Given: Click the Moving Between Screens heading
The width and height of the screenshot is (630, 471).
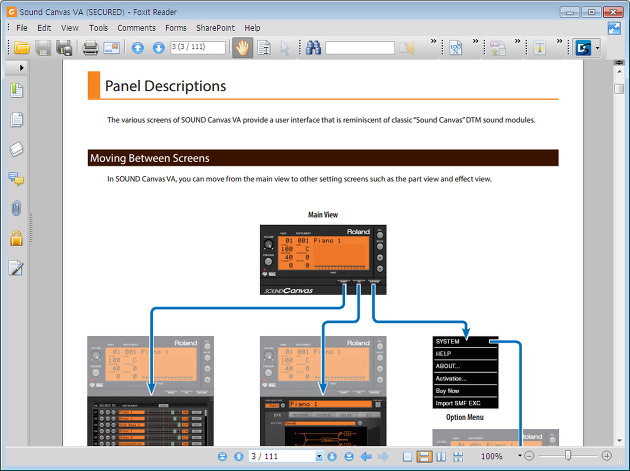Looking at the screenshot, I should (x=149, y=158).
